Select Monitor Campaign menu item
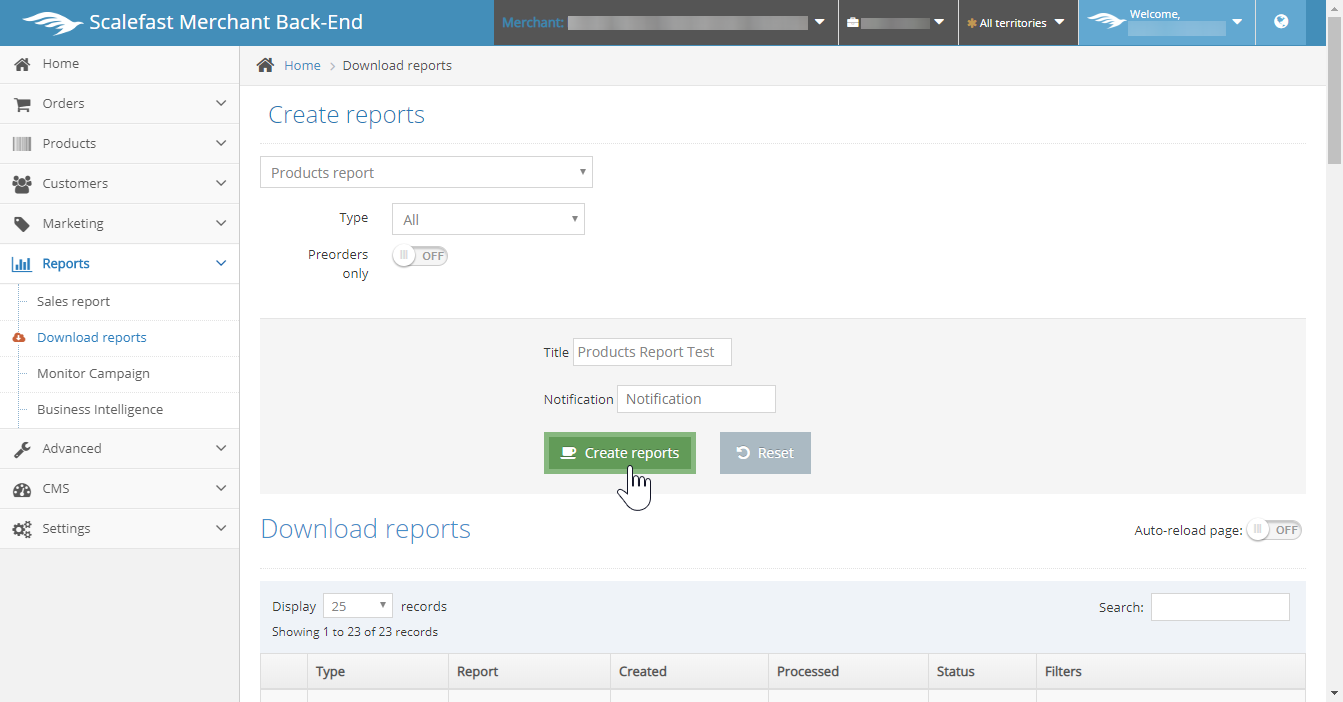This screenshot has width=1343, height=702. 93,374
